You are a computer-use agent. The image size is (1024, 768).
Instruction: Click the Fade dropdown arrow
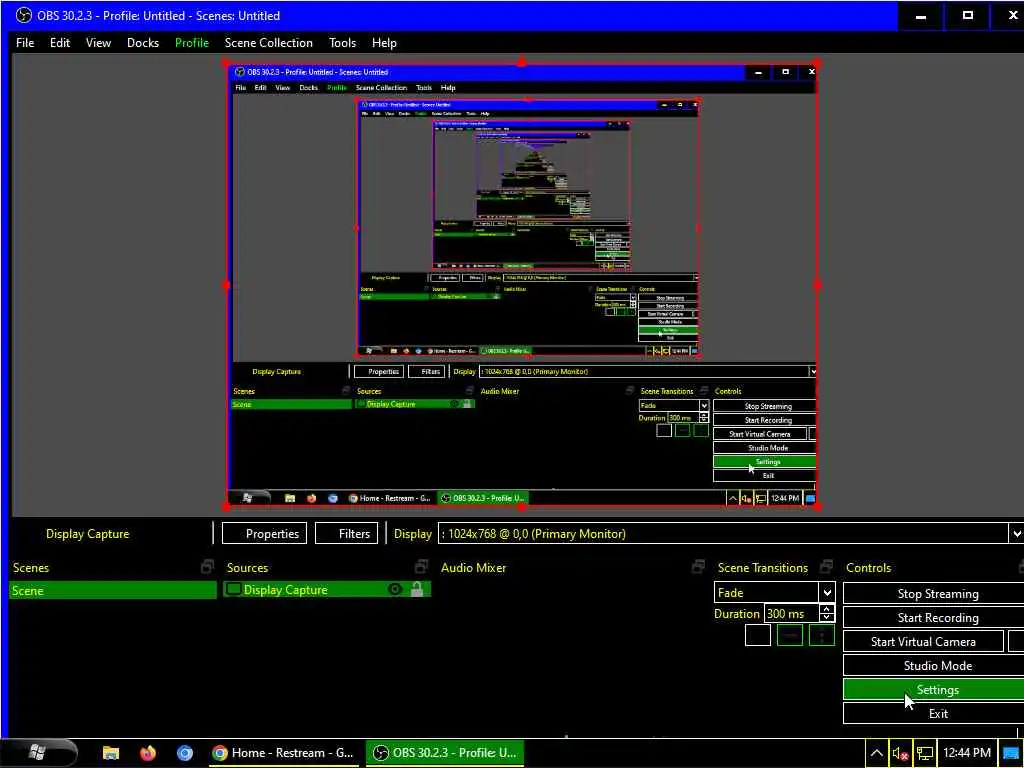tap(827, 592)
